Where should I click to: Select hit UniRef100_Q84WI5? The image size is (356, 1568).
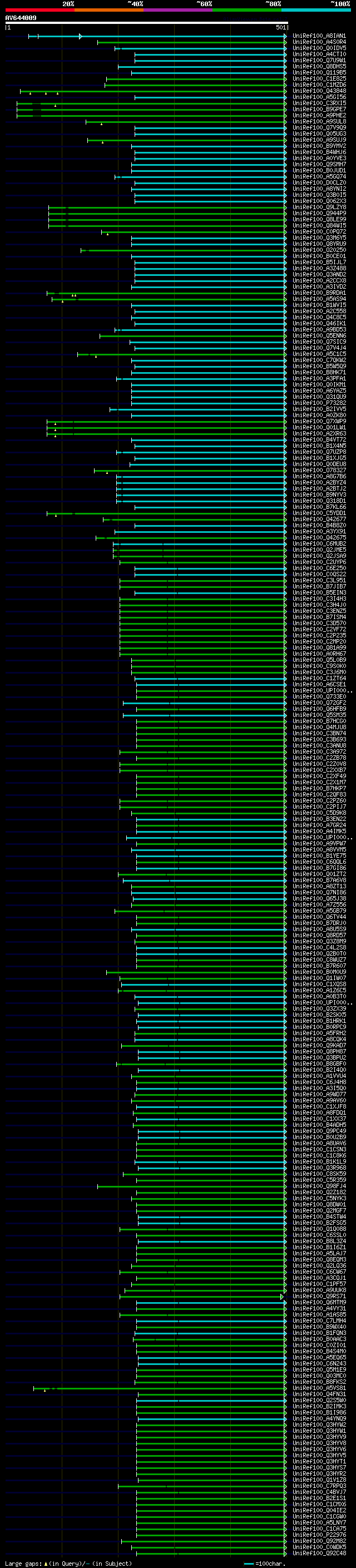[319, 225]
